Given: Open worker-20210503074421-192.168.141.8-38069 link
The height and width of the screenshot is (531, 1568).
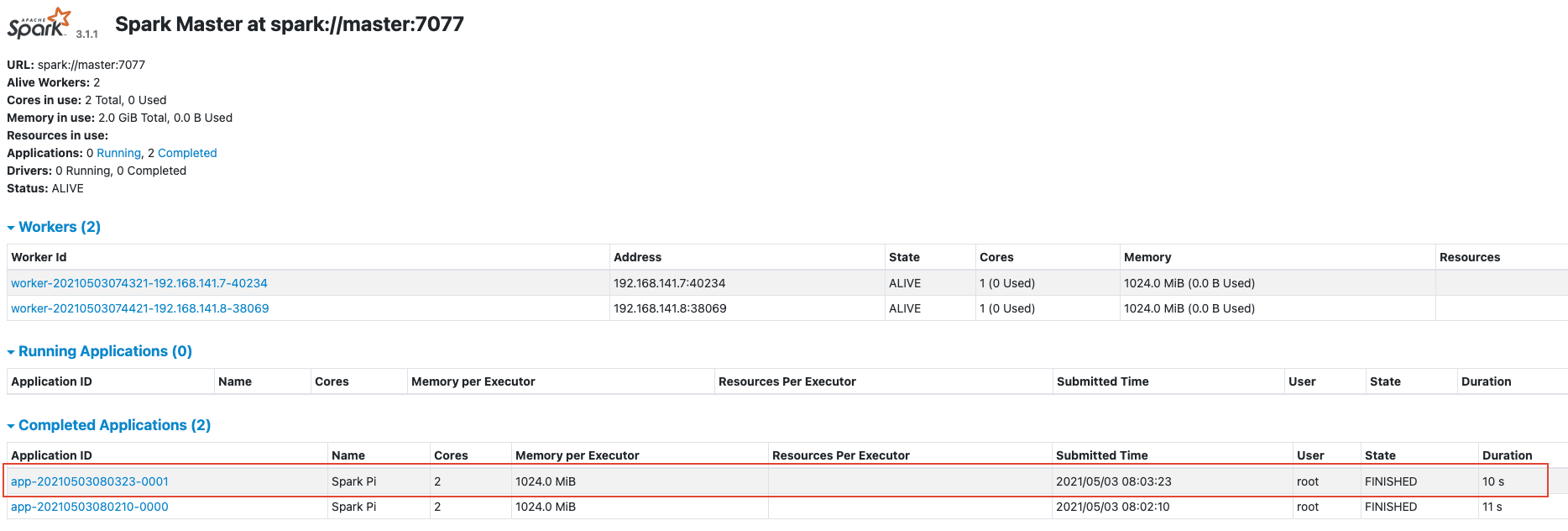Looking at the screenshot, I should [139, 308].
